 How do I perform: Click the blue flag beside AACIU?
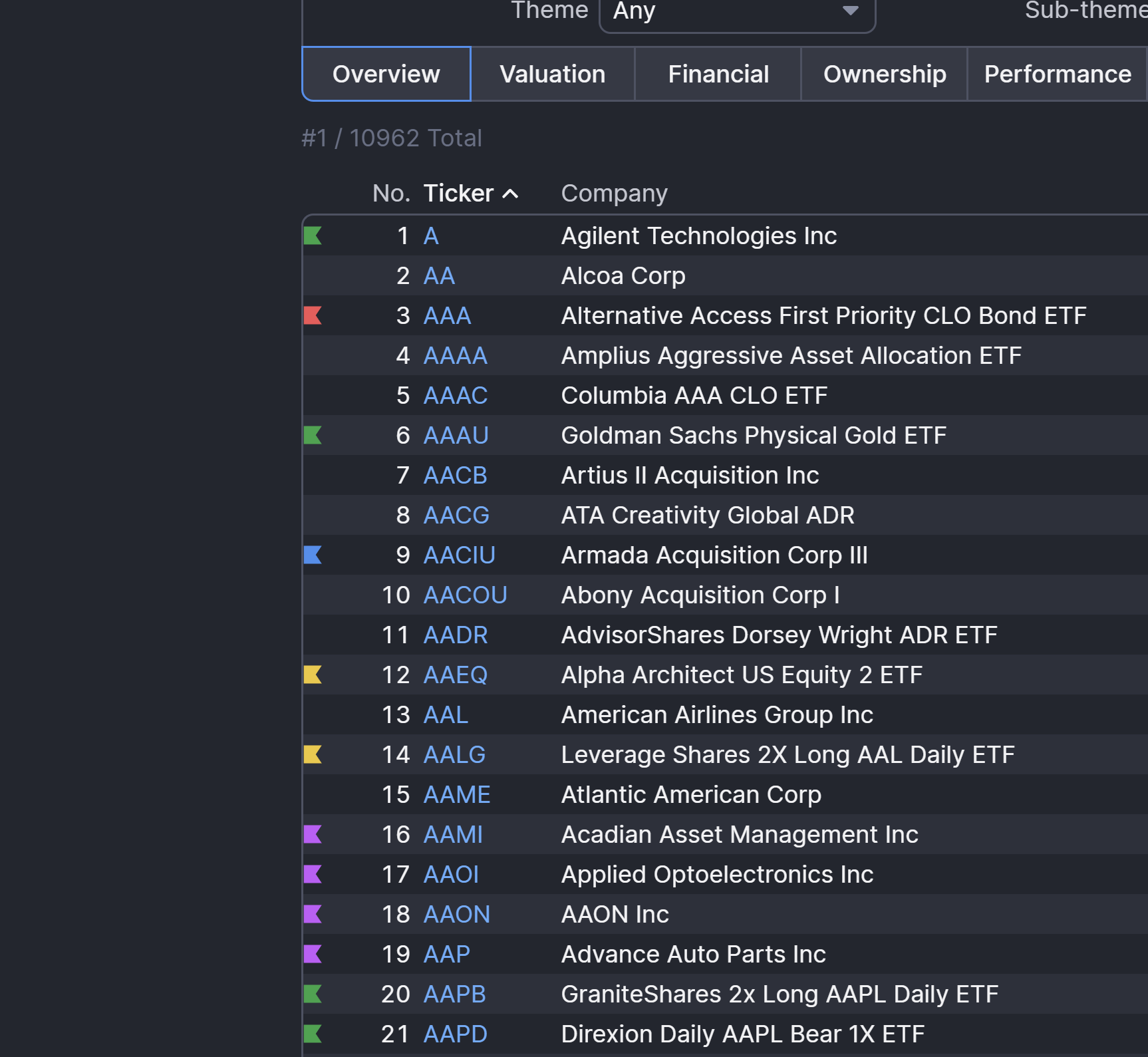(313, 555)
